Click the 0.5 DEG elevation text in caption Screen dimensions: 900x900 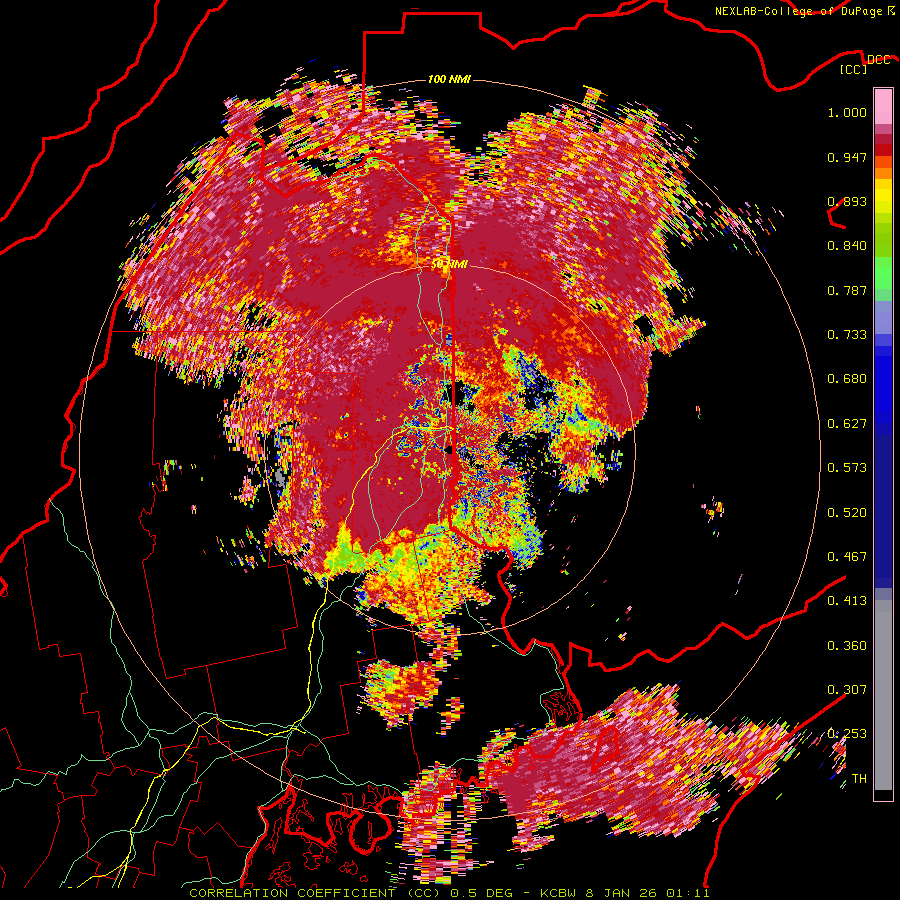[x=481, y=893]
